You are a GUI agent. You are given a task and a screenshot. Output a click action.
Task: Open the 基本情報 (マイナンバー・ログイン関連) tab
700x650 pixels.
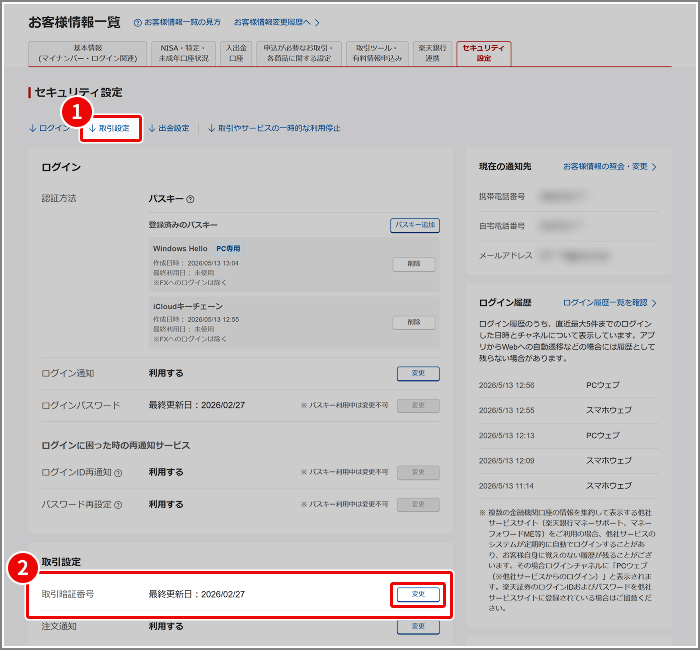(x=88, y=53)
